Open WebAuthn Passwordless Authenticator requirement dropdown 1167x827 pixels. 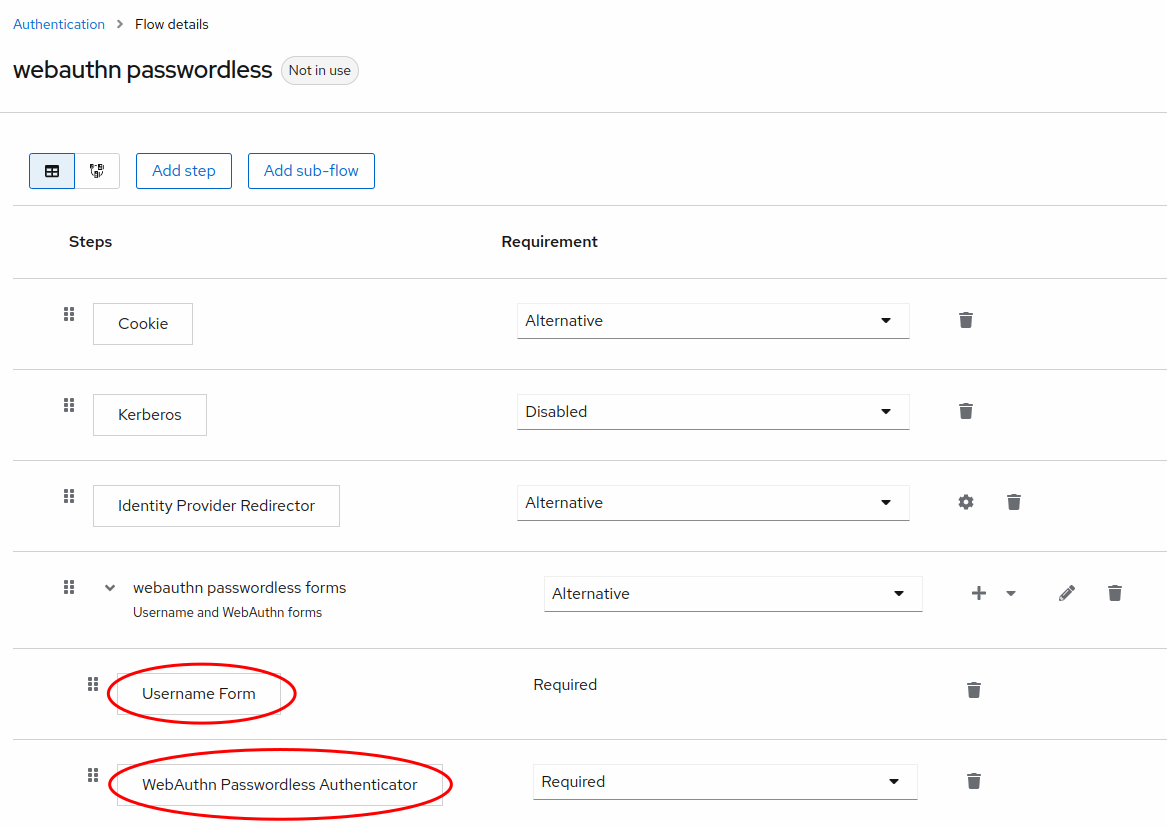click(724, 782)
